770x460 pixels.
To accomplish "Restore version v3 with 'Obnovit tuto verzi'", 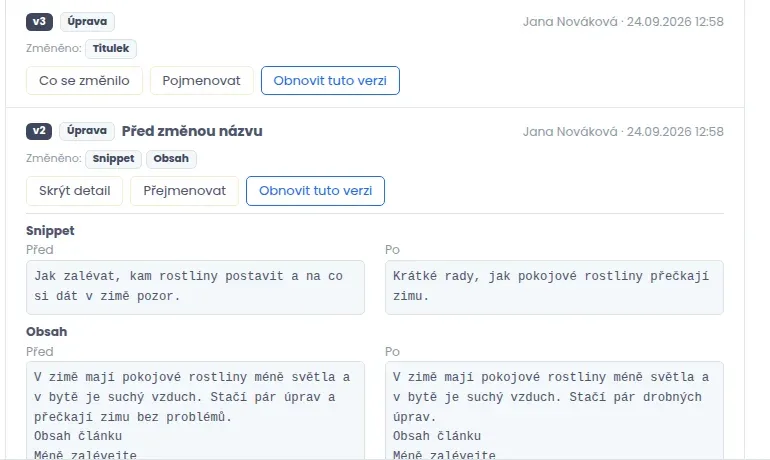I will point(330,81).
